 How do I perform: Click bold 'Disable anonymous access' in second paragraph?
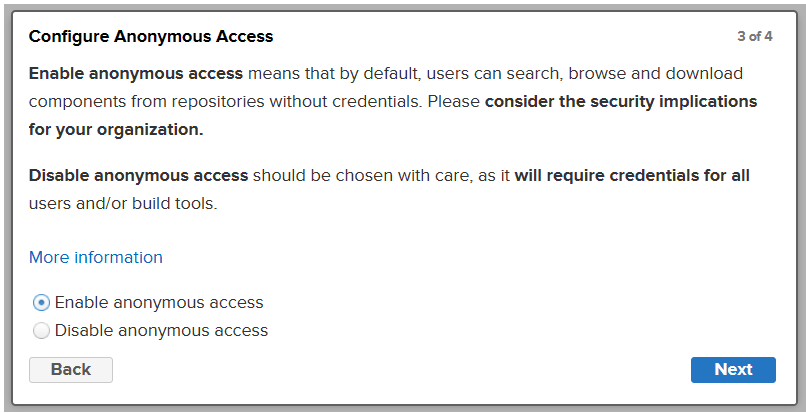coord(138,175)
